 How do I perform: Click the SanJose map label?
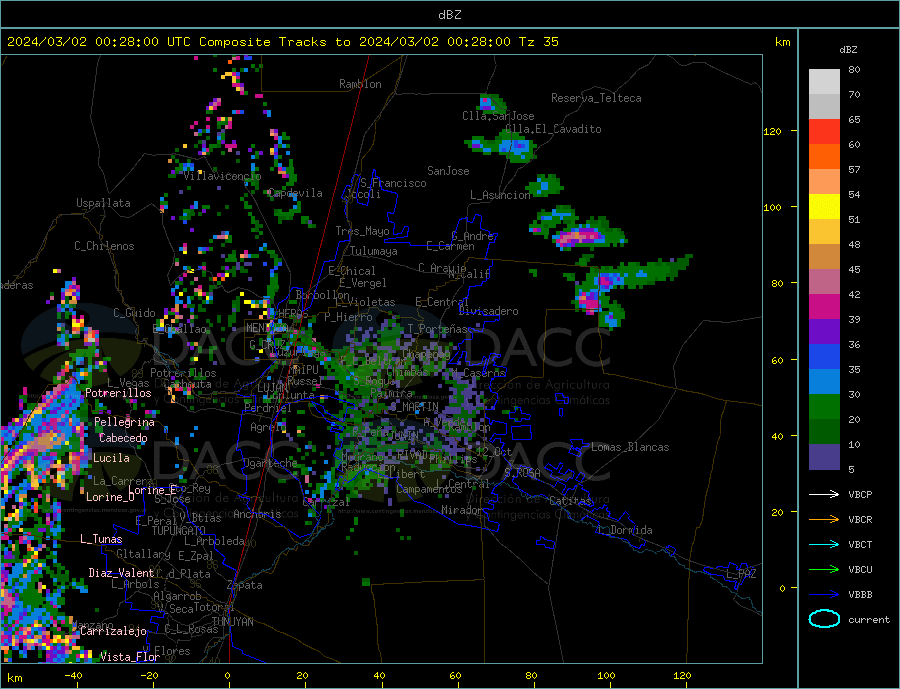point(448,171)
